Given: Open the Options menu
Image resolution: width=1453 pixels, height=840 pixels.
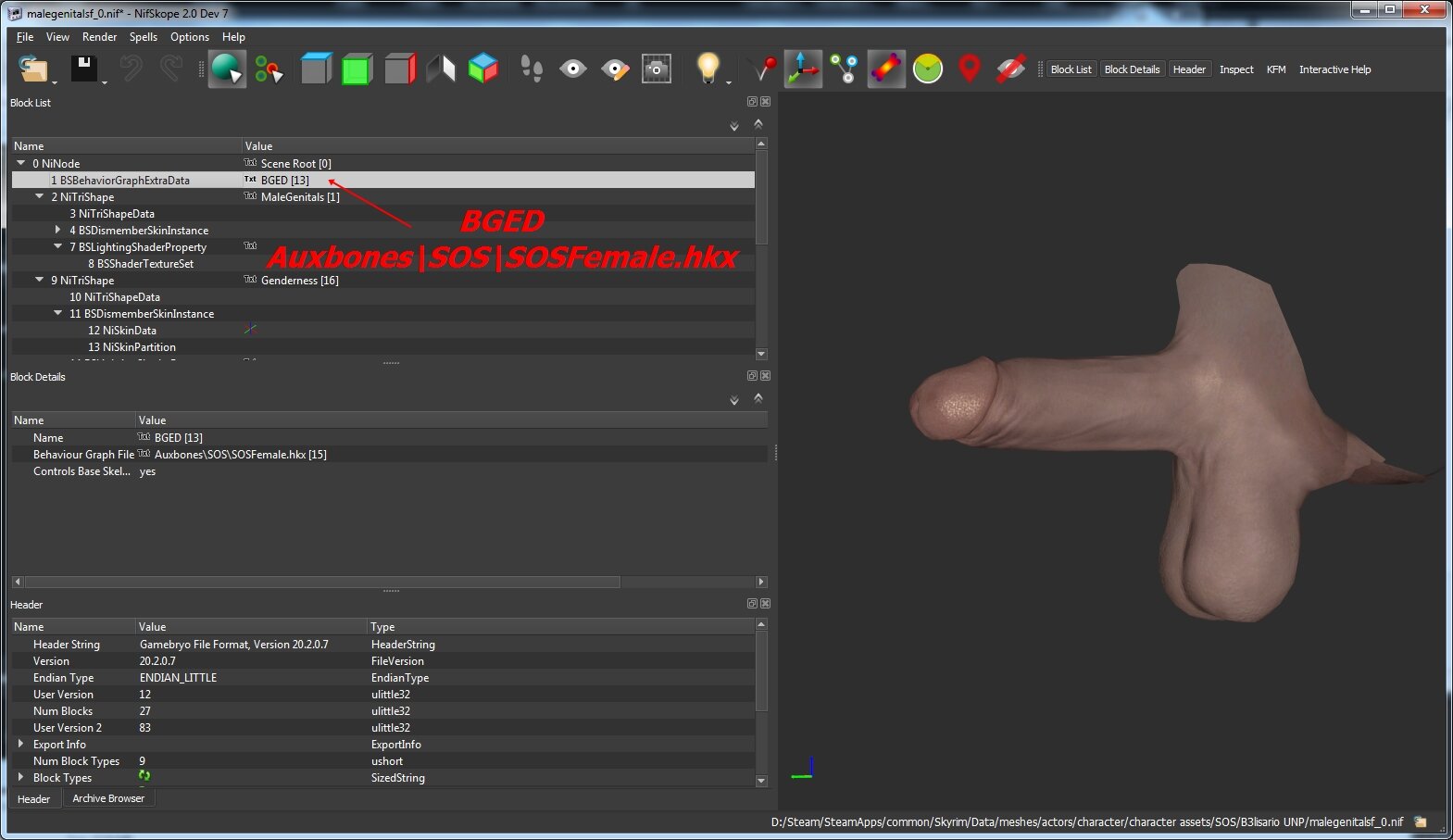Looking at the screenshot, I should click(189, 37).
